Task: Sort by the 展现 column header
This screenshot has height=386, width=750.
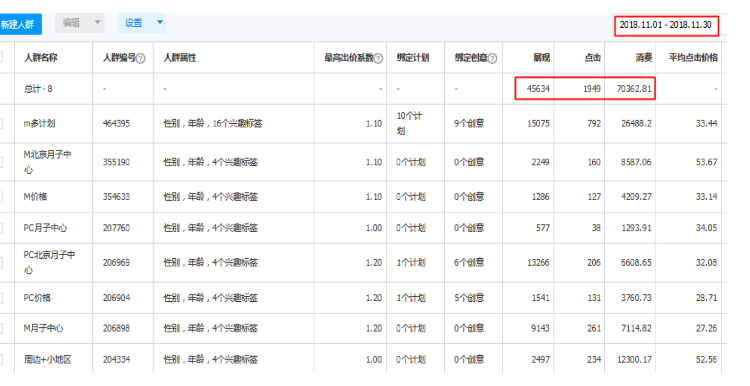Action: (x=541, y=58)
